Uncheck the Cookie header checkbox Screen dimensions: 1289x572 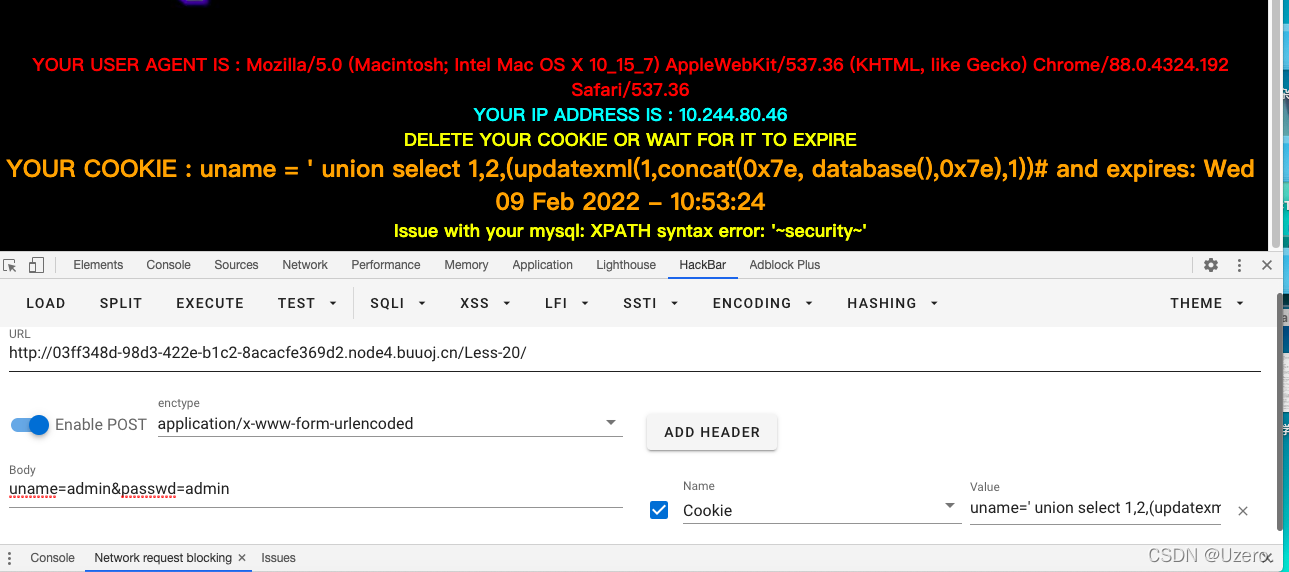pyautogui.click(x=659, y=511)
